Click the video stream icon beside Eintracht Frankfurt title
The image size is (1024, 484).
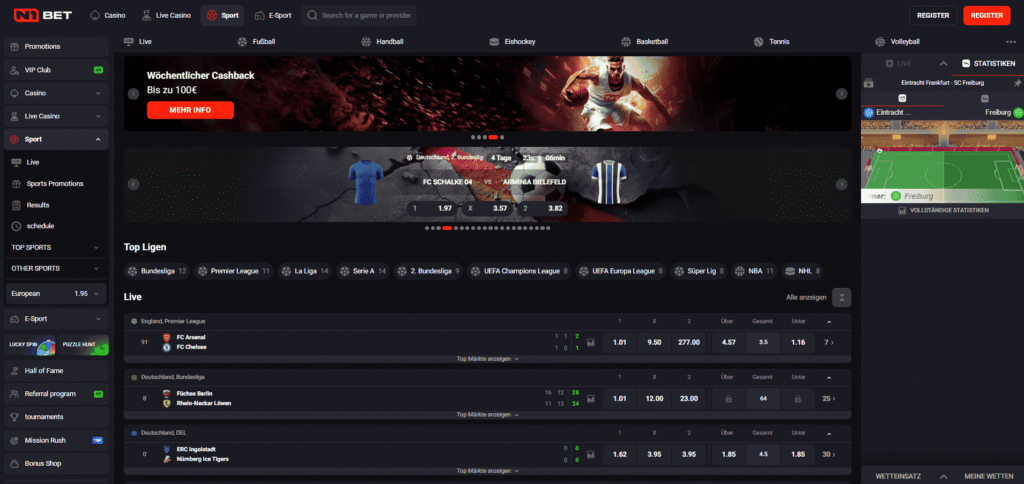coord(869,83)
